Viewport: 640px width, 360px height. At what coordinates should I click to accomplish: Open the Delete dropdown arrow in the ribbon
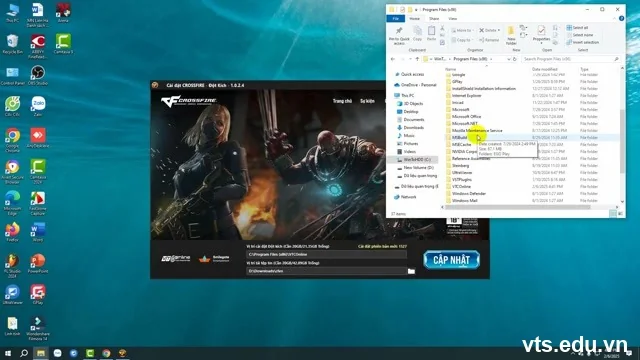(498, 31)
